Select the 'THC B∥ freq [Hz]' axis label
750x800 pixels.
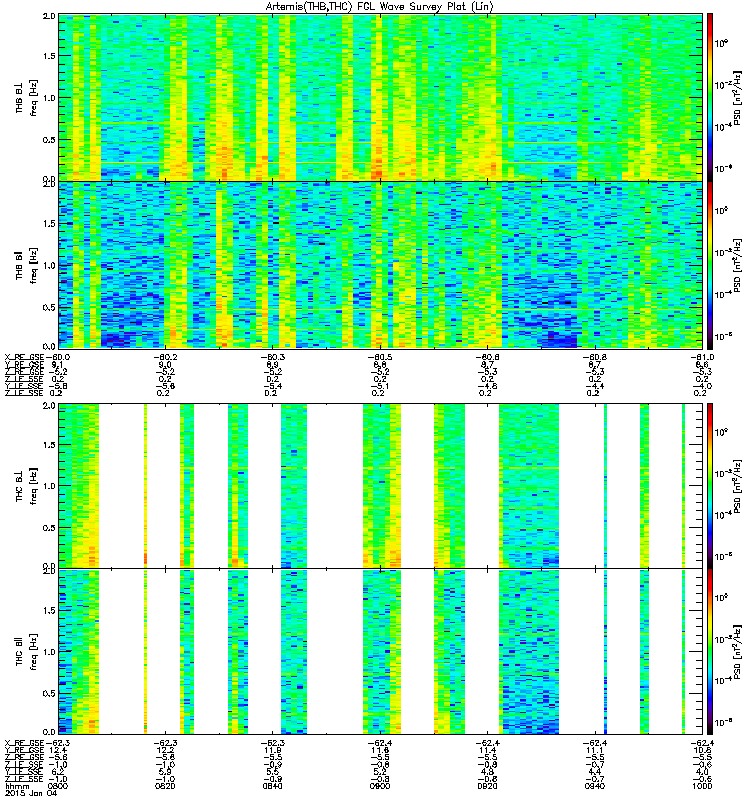pos(26,652)
